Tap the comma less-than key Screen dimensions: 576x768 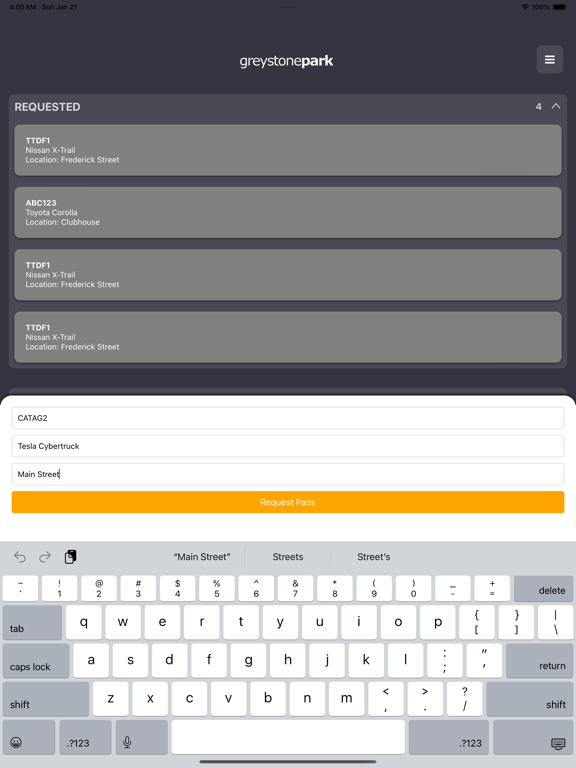[x=385, y=699]
